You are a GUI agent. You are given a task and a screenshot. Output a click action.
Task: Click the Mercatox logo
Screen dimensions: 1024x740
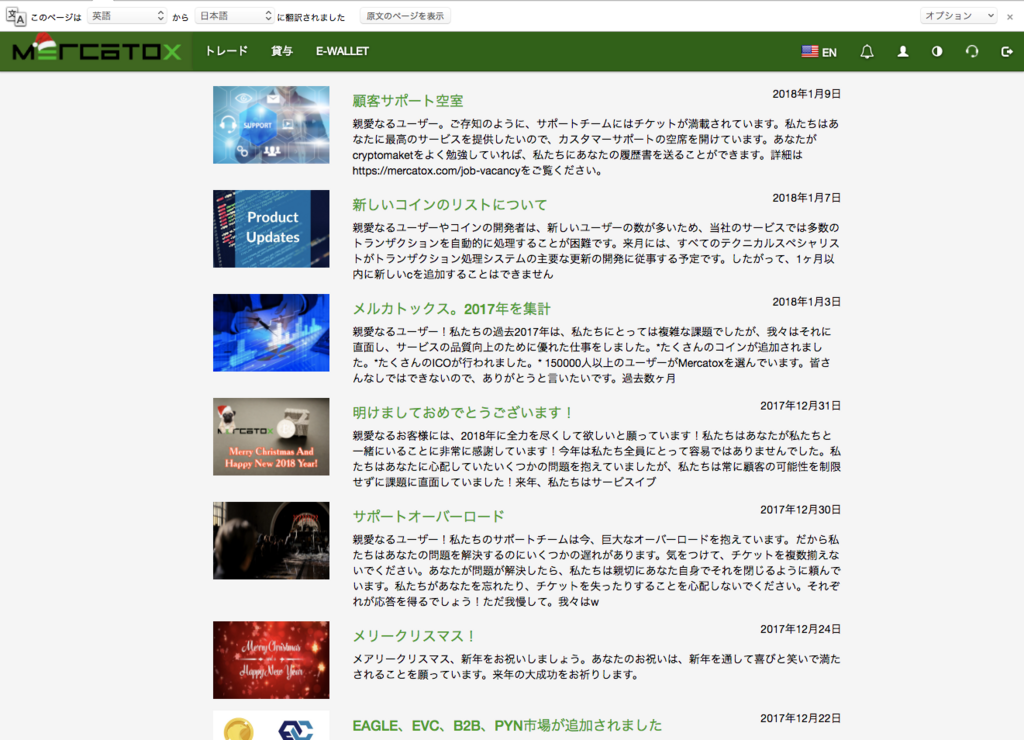tap(97, 50)
